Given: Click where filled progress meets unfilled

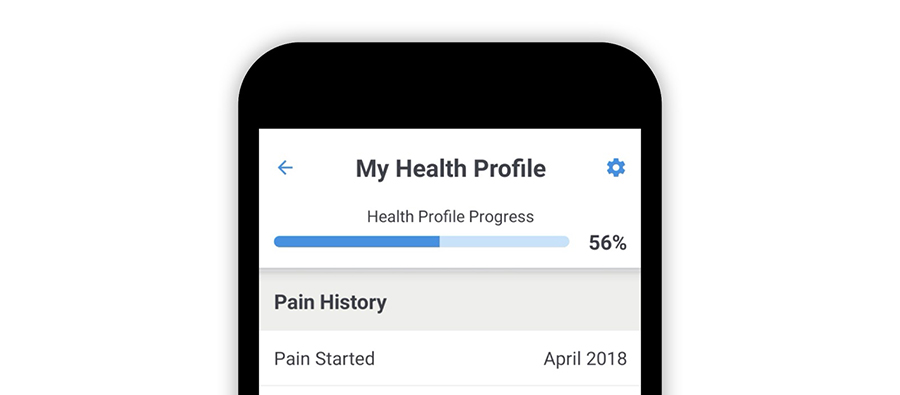Looking at the screenshot, I should (440, 242).
